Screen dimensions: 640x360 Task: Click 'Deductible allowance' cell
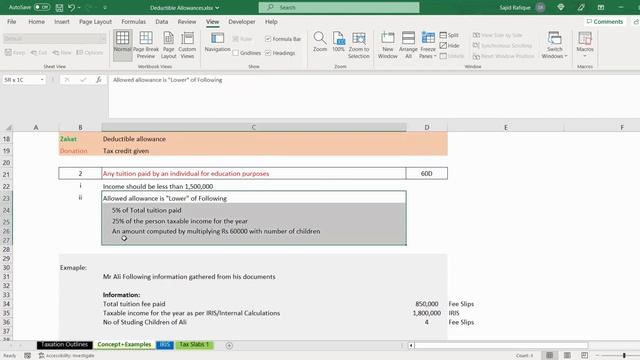[134, 139]
